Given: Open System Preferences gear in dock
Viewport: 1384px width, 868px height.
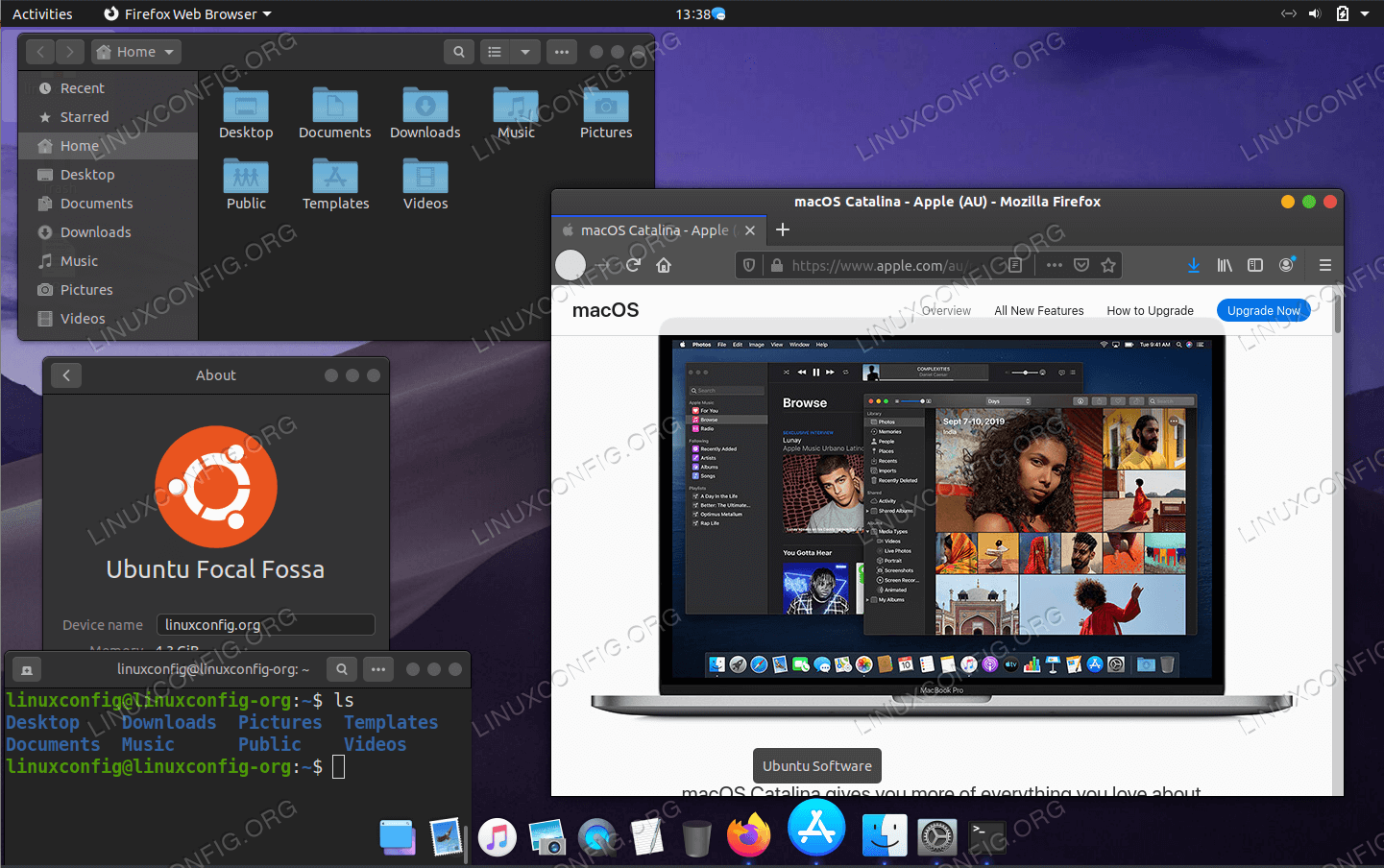Looking at the screenshot, I should pyautogui.click(x=937, y=837).
